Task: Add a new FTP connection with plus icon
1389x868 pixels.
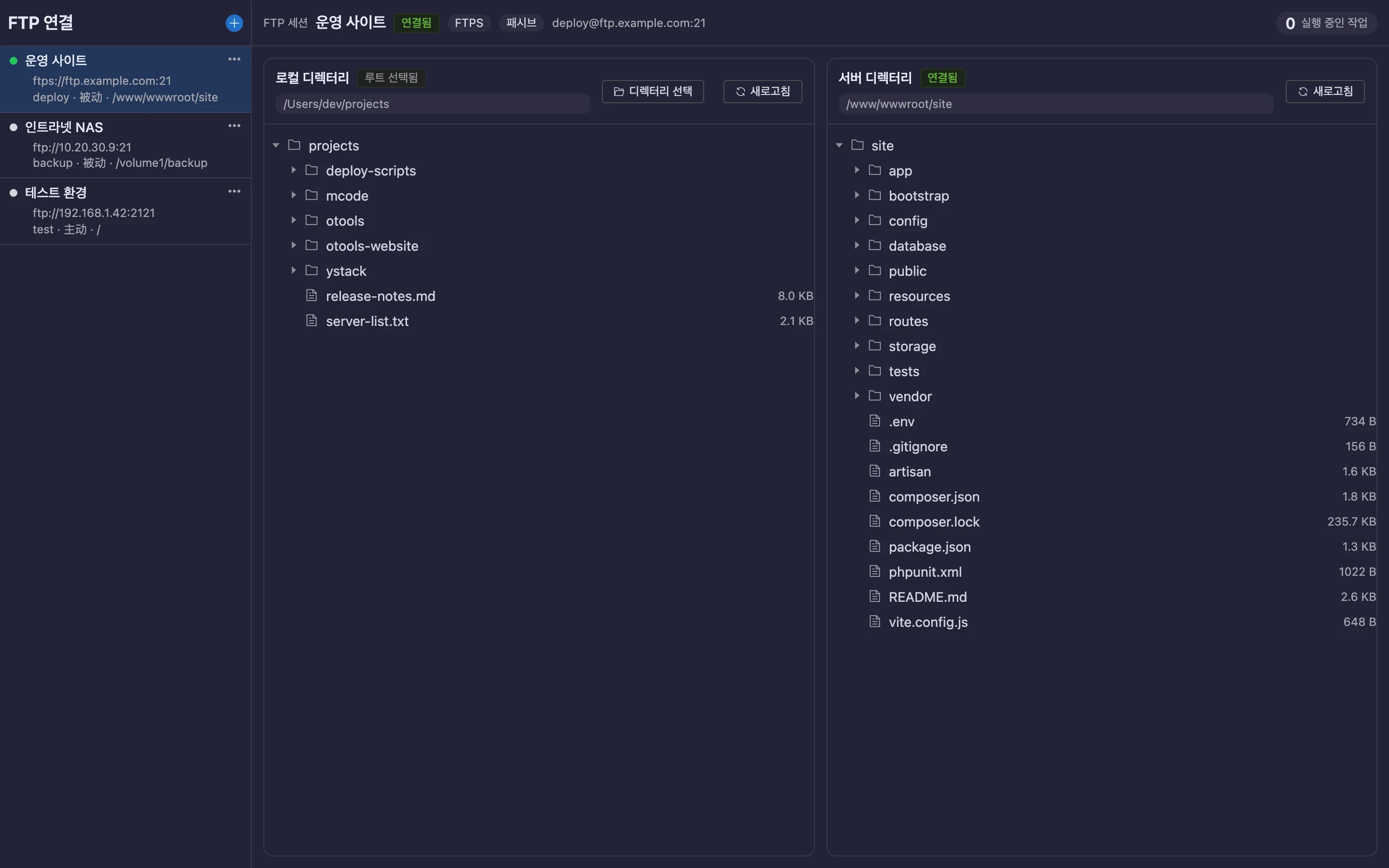Action: click(233, 23)
